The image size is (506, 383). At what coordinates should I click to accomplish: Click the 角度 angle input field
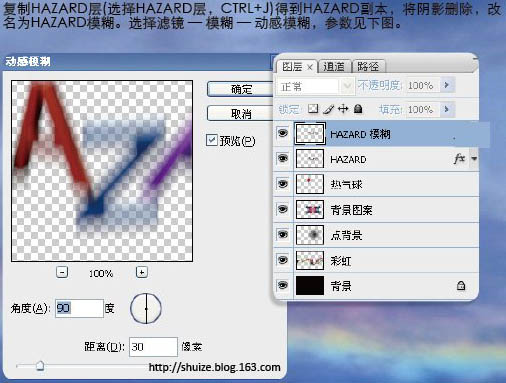click(79, 308)
